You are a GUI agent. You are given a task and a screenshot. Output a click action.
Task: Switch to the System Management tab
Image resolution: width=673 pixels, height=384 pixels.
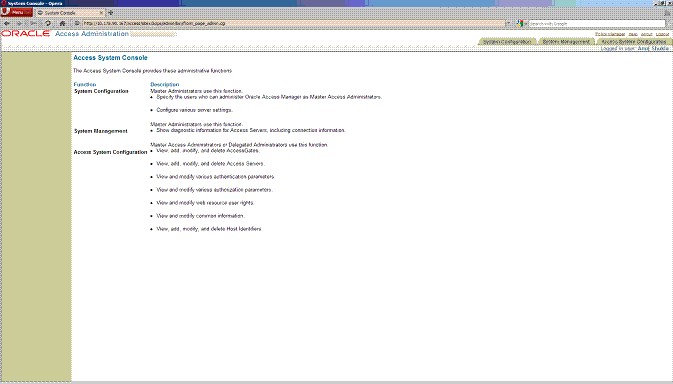(566, 42)
